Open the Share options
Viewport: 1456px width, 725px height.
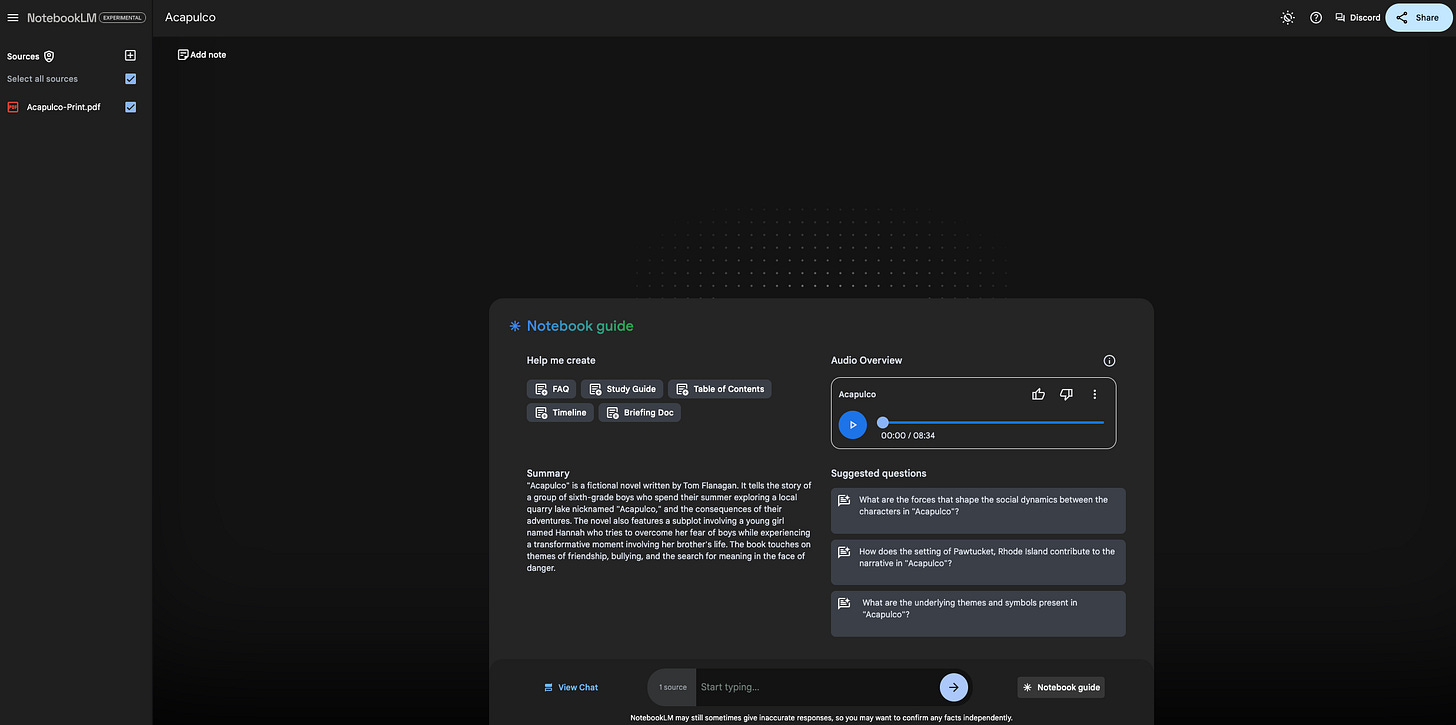click(1418, 17)
